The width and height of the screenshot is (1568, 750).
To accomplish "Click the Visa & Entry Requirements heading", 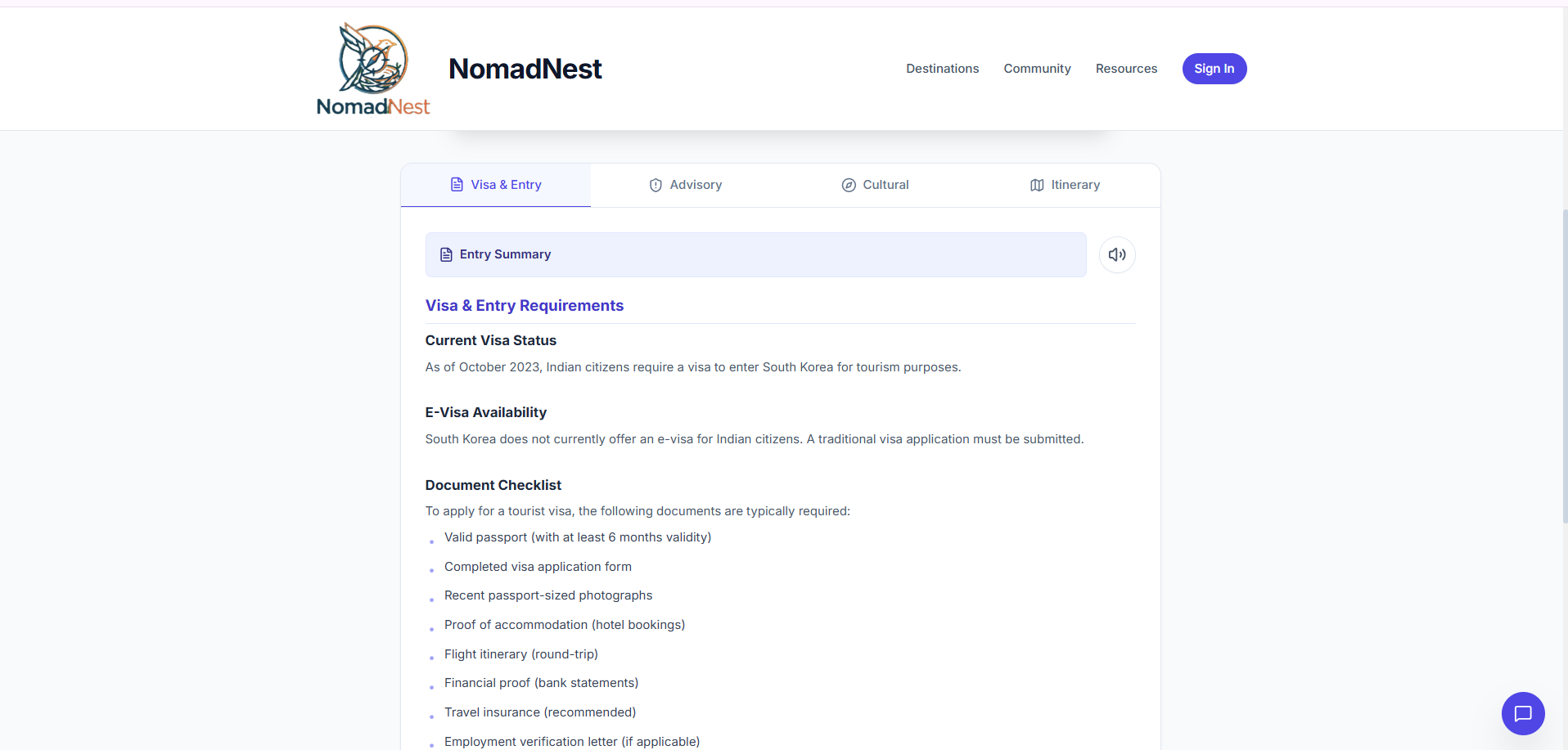I will (524, 305).
